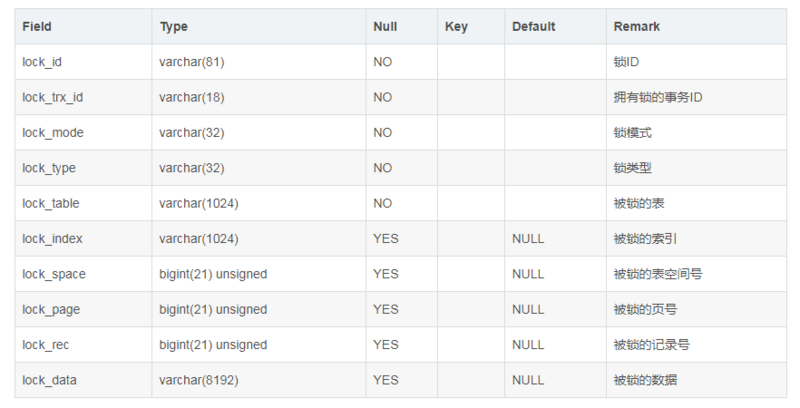Click the "Field" column header
The height and width of the screenshot is (408, 800).
(37, 27)
